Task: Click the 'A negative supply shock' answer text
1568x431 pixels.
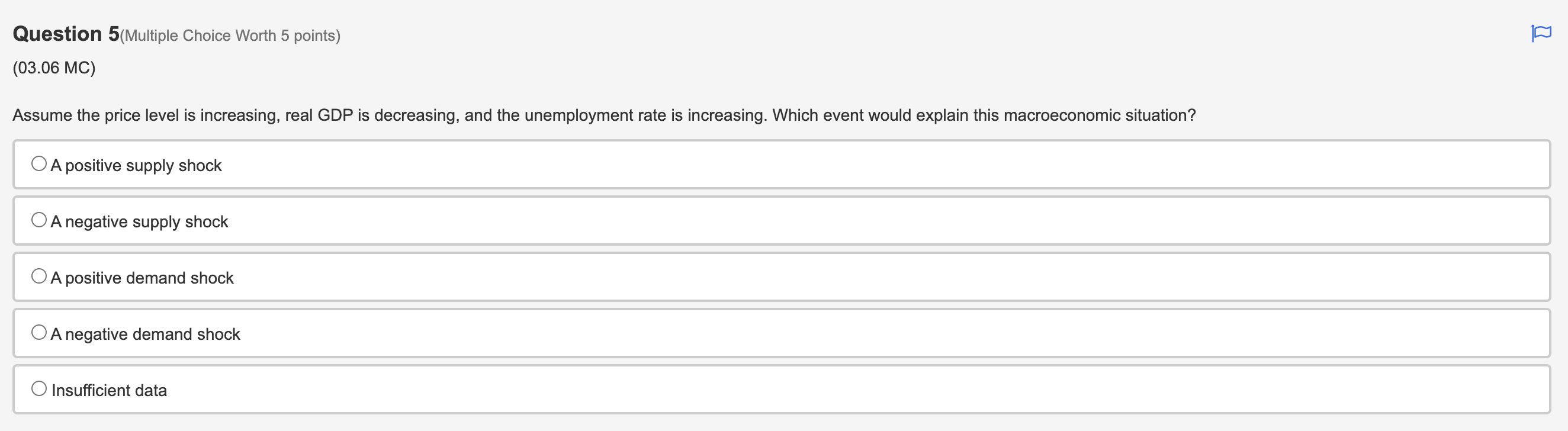Action: tap(139, 221)
